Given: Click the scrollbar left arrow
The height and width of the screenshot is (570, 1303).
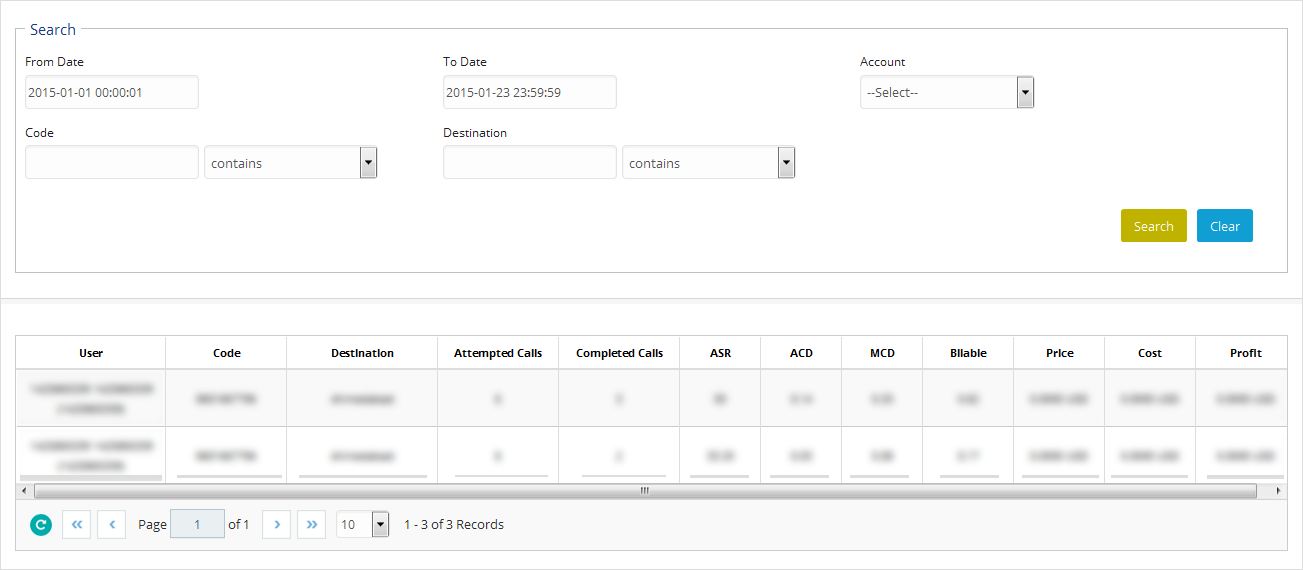Looking at the screenshot, I should [x=23, y=491].
